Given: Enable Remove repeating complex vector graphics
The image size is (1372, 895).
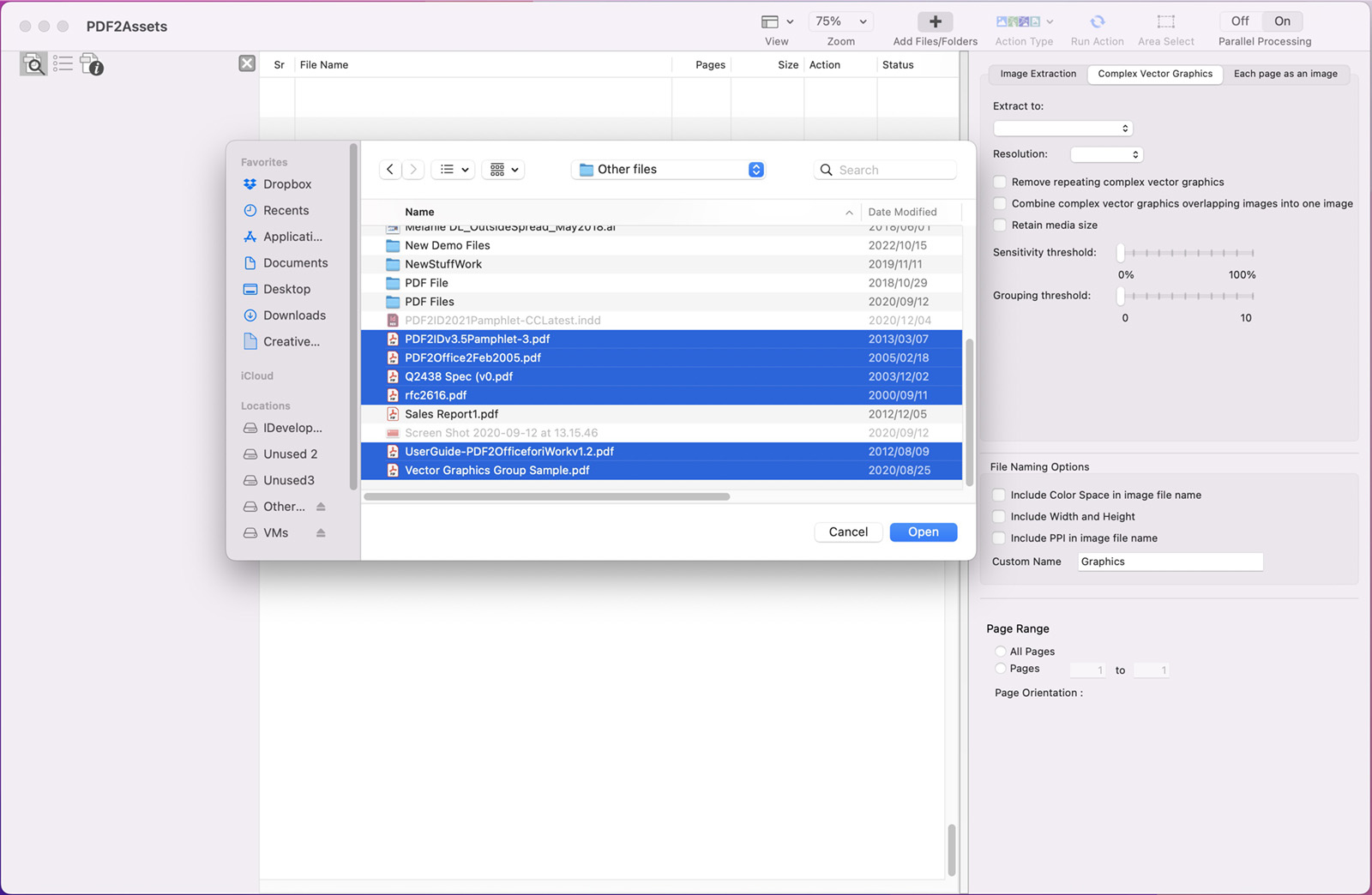Looking at the screenshot, I should (999, 182).
